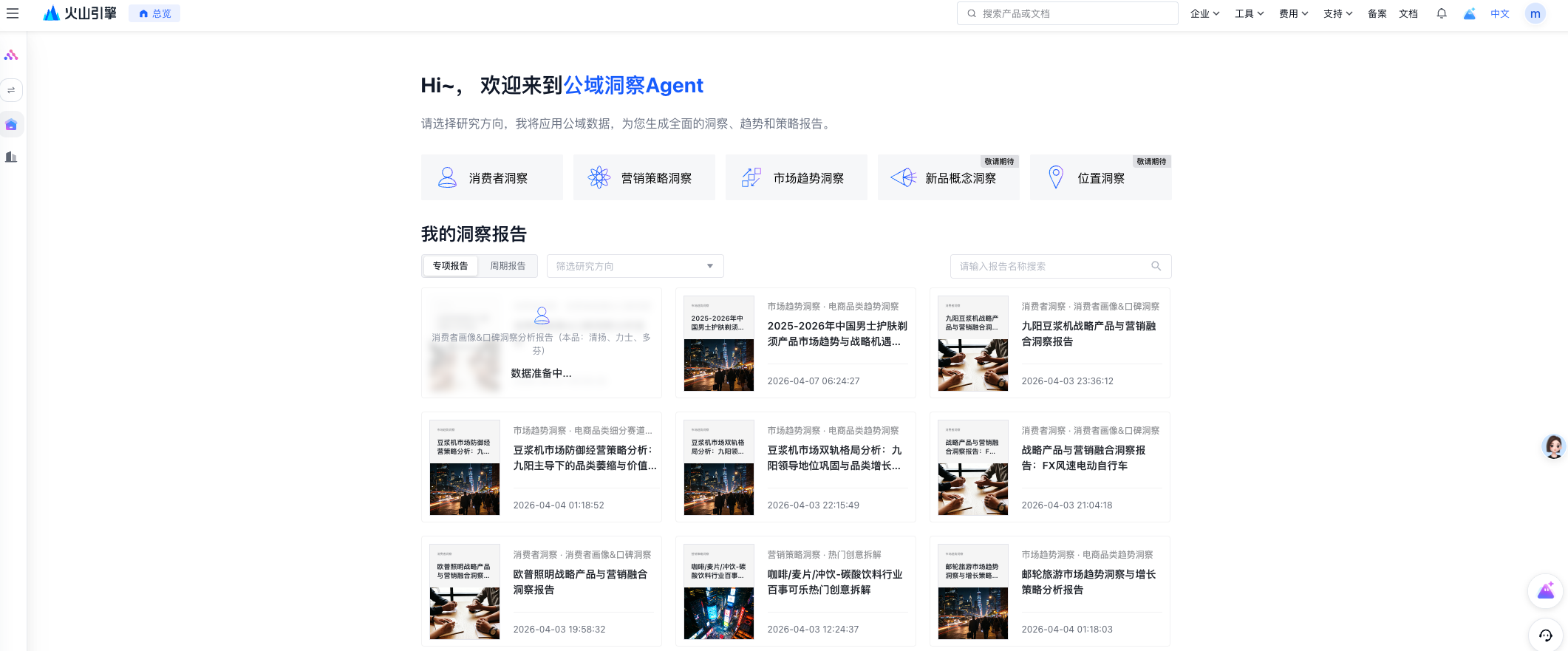
Task: Click the 文档 link in top bar
Action: point(1408,13)
